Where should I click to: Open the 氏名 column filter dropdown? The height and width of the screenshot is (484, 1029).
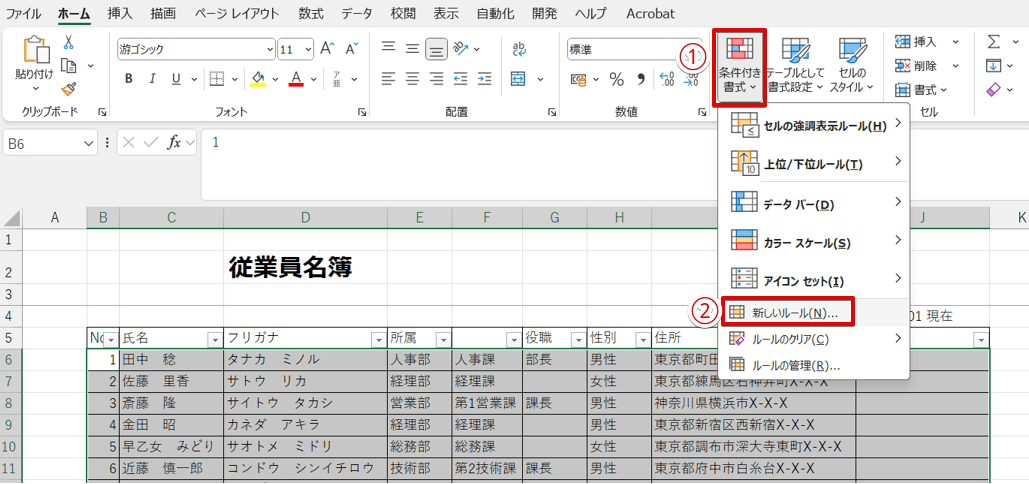214,339
